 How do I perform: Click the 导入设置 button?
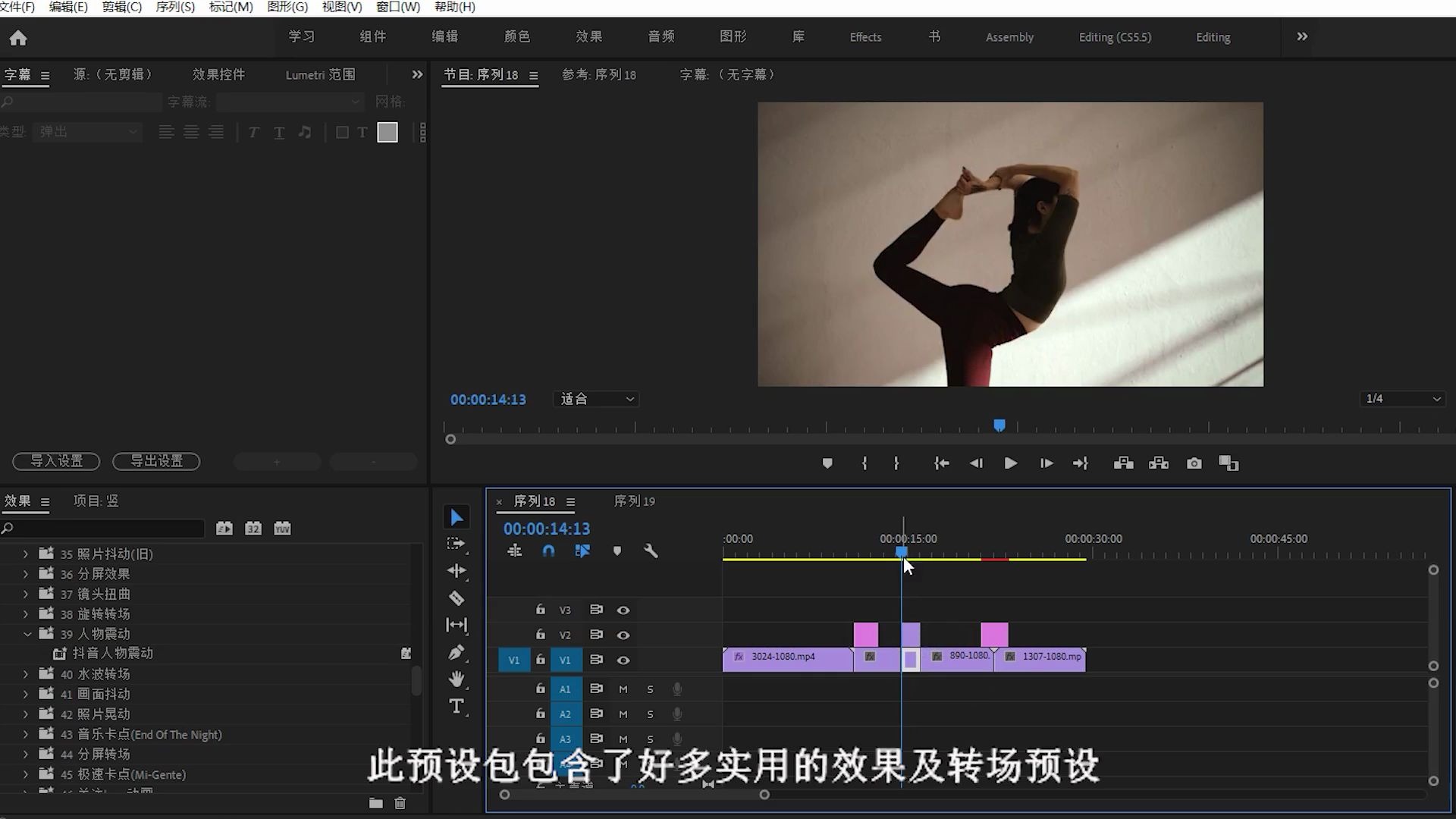coord(55,461)
